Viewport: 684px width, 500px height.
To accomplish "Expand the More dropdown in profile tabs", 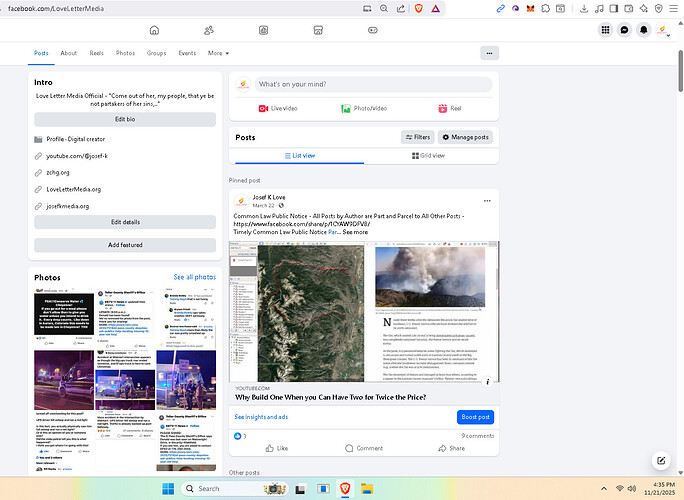I will pos(218,53).
